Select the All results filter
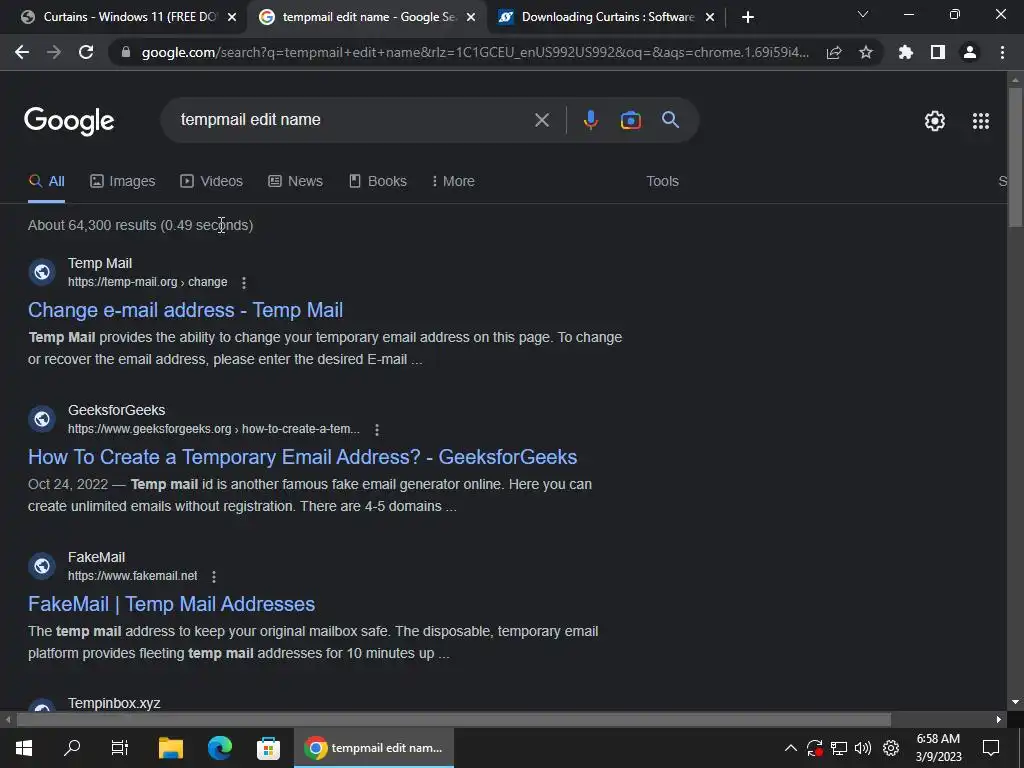 pyautogui.click(x=46, y=182)
